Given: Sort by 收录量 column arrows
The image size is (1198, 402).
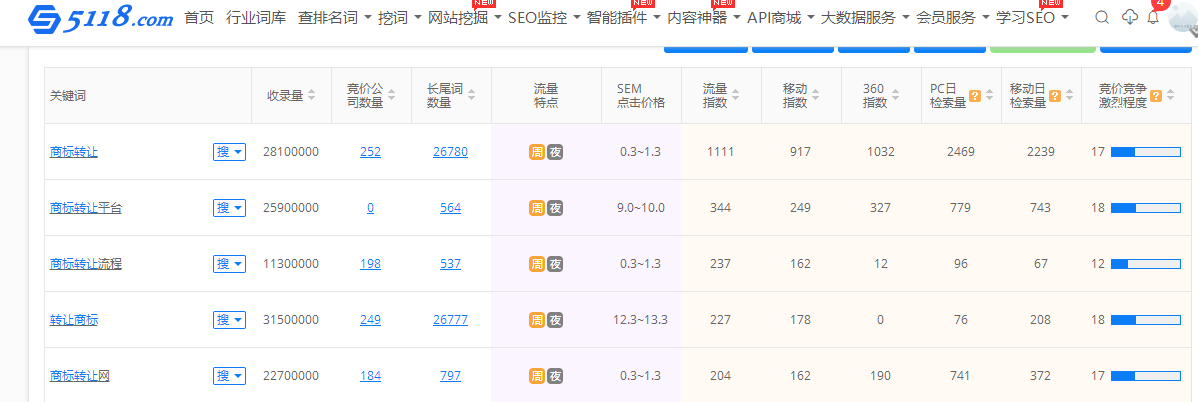Looking at the screenshot, I should tap(312, 96).
